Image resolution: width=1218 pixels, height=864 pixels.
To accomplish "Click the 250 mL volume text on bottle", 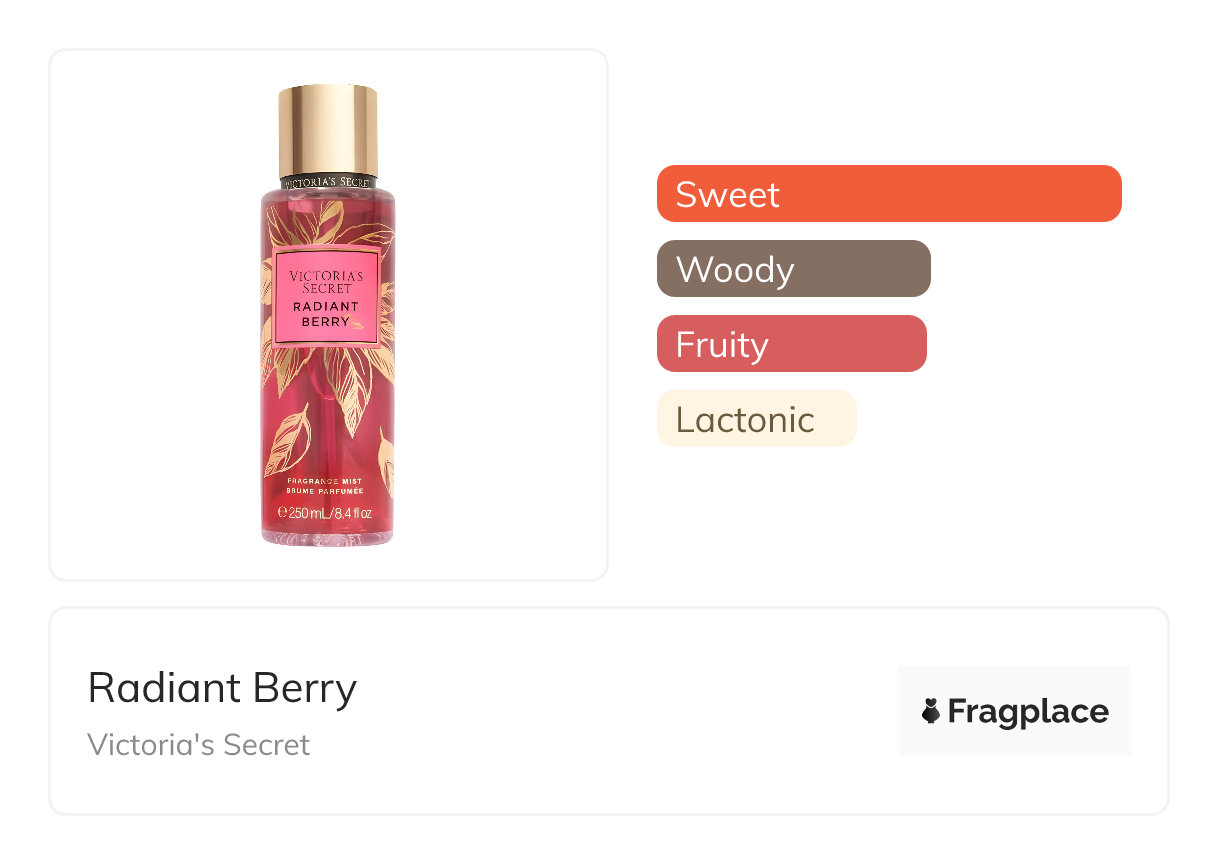I will [328, 513].
